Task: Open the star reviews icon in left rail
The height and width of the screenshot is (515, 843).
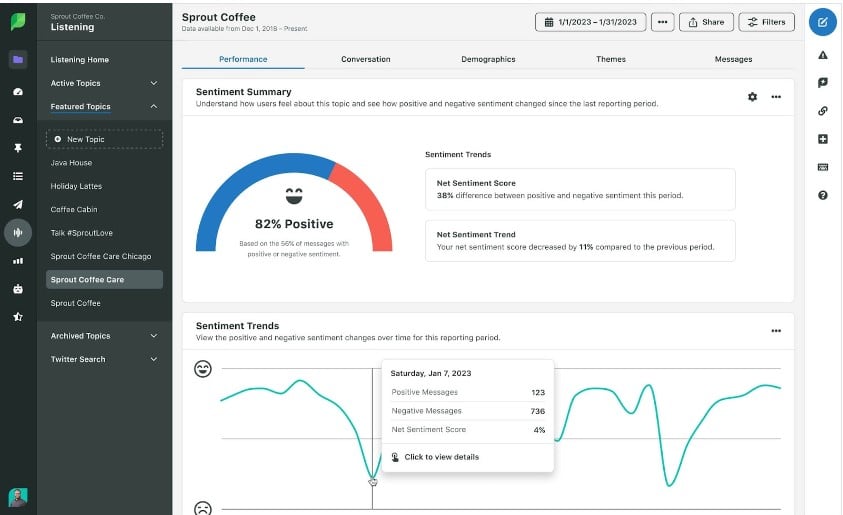Action: click(x=18, y=317)
